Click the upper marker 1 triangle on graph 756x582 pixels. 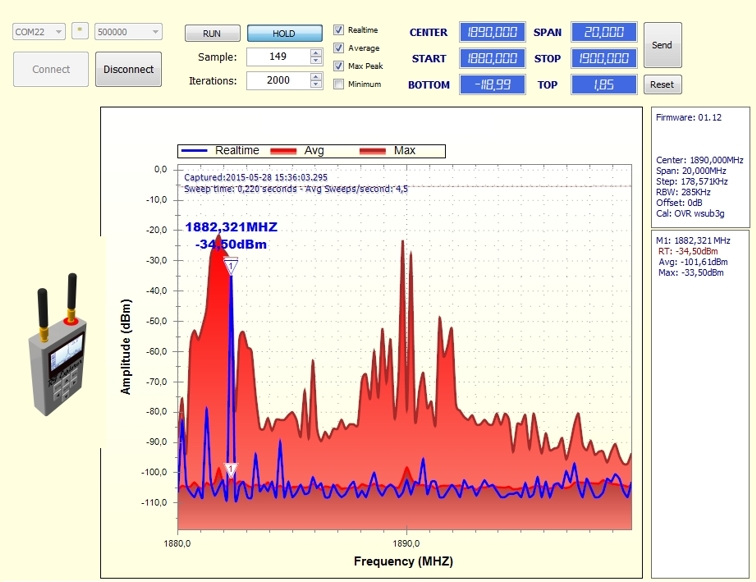click(231, 266)
